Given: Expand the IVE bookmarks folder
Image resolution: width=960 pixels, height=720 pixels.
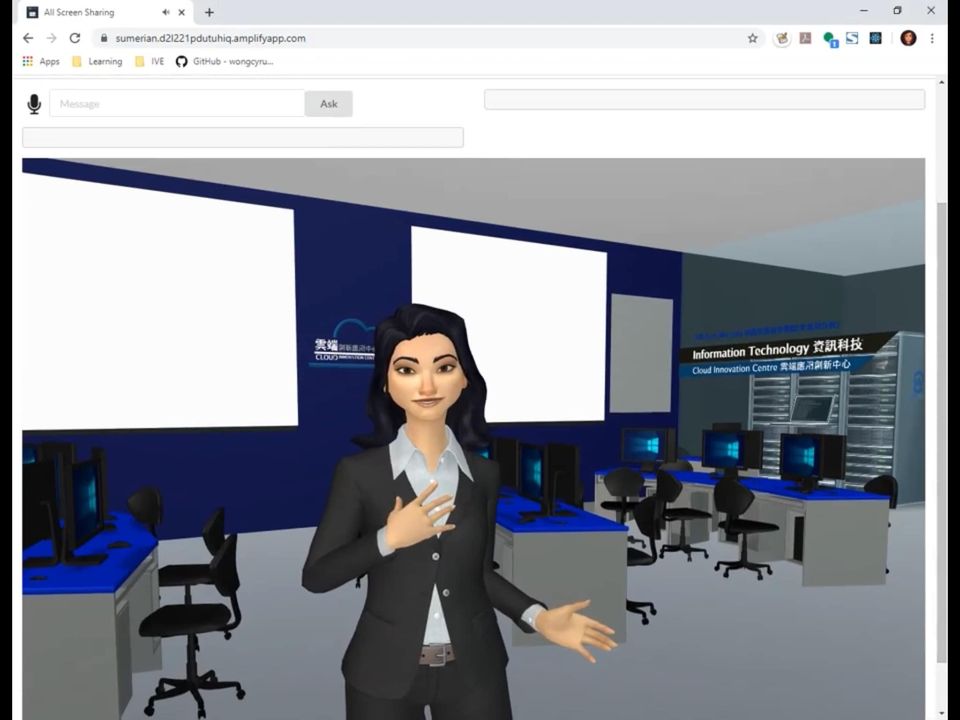Looking at the screenshot, I should coord(149,61).
